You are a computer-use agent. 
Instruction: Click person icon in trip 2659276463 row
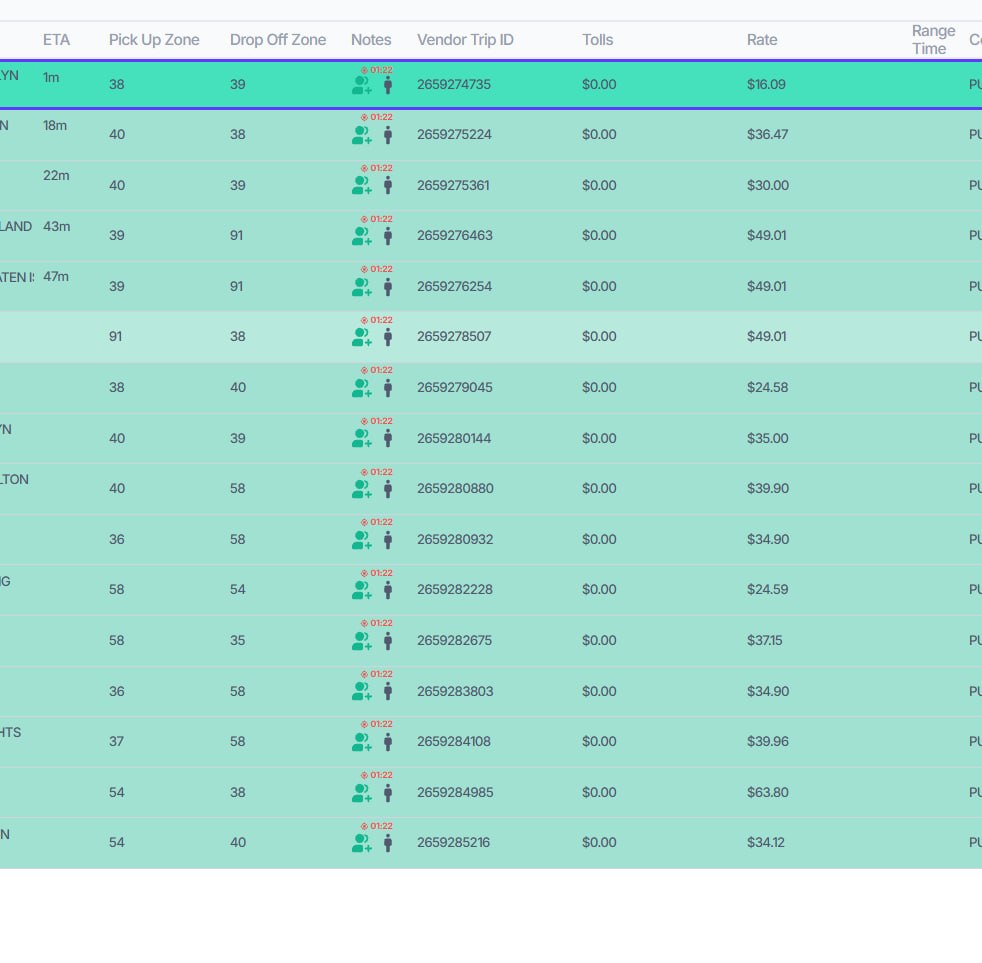pyautogui.click(x=388, y=236)
